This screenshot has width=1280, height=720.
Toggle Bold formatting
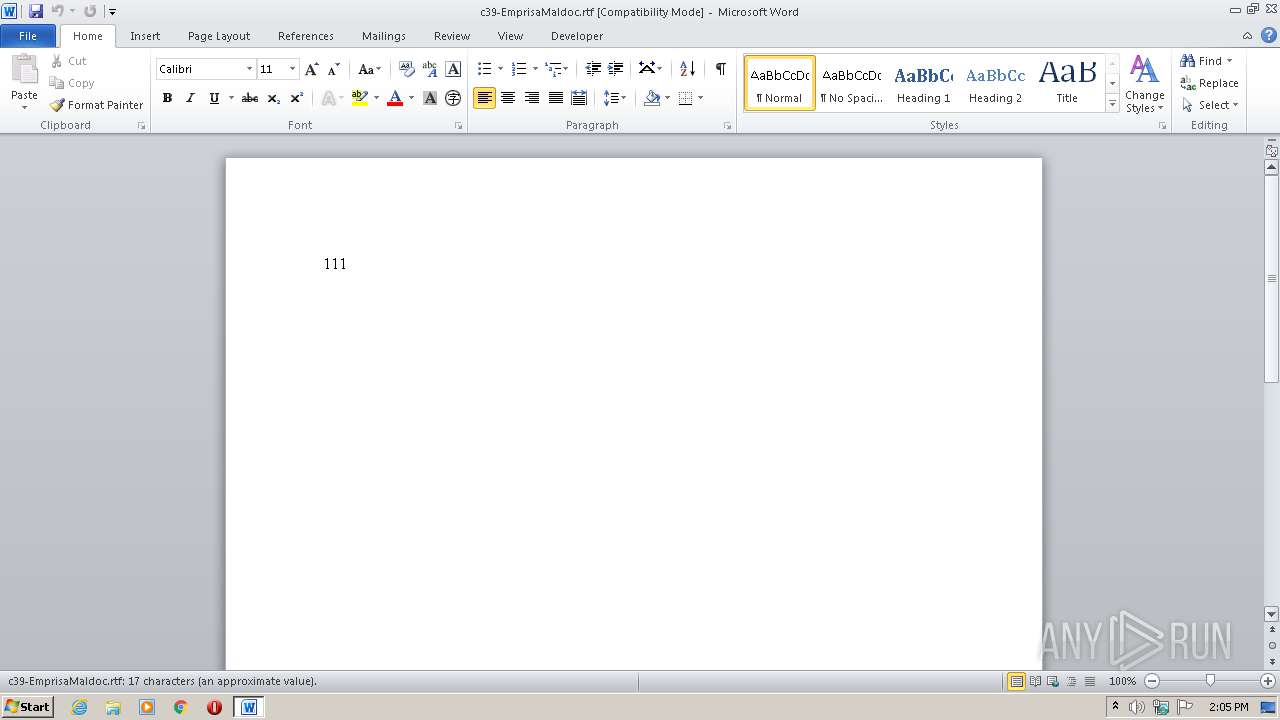click(167, 98)
